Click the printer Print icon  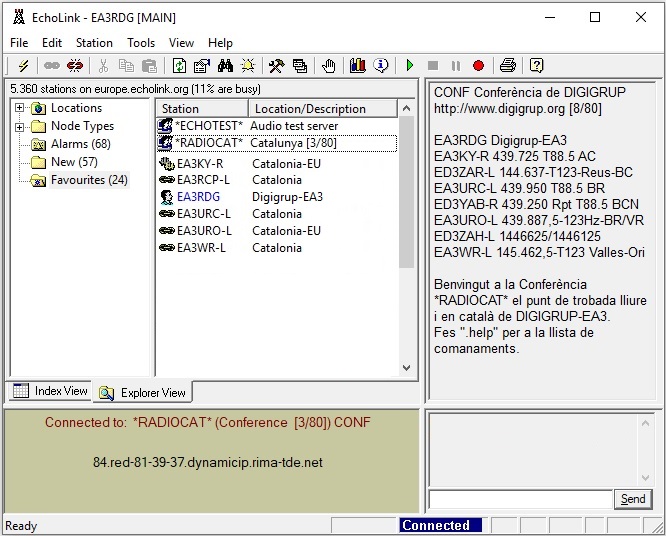pos(508,65)
